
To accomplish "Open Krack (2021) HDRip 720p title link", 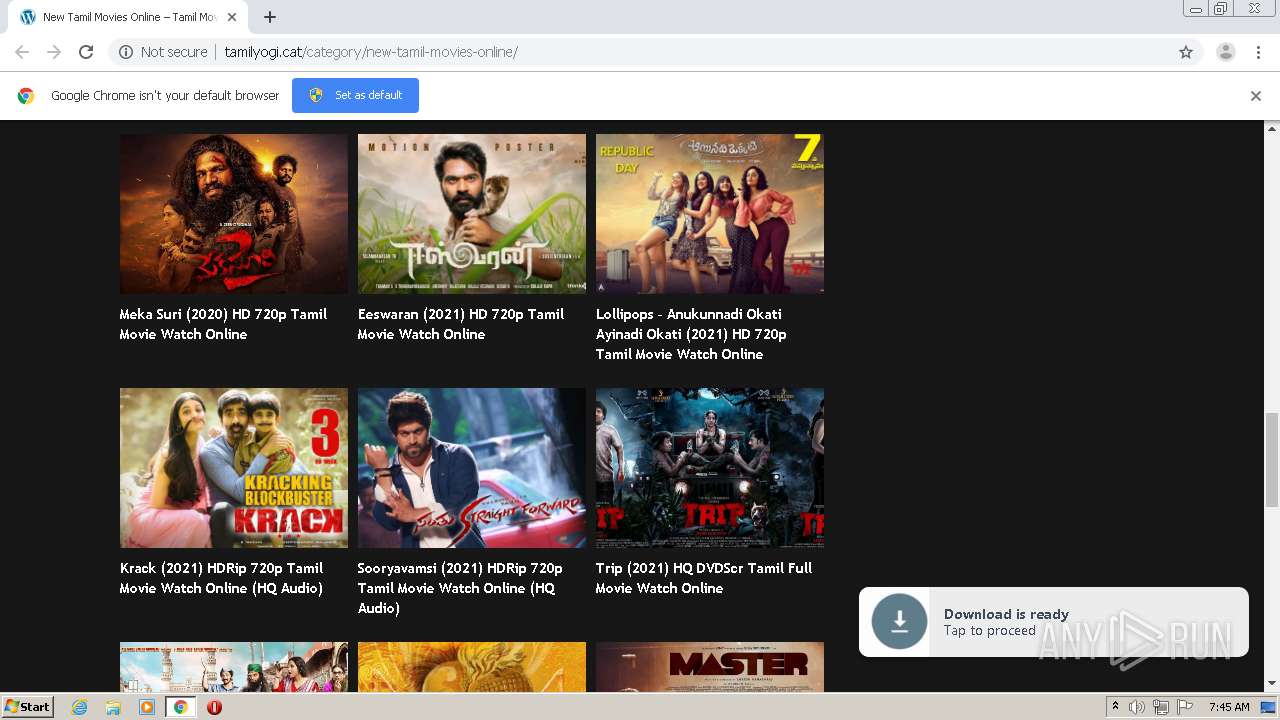I will [221, 578].
